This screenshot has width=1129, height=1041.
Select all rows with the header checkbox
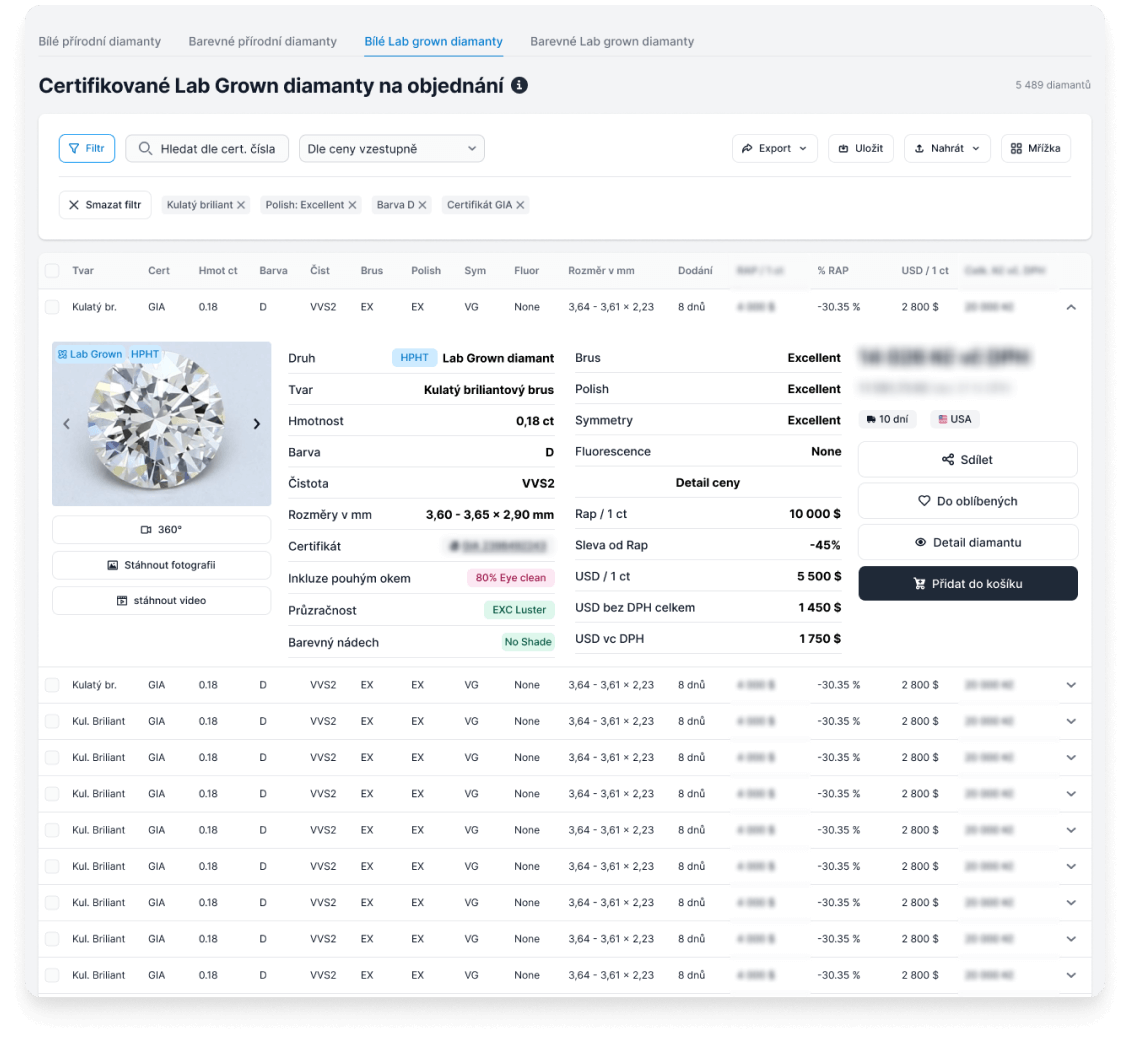click(x=52, y=271)
